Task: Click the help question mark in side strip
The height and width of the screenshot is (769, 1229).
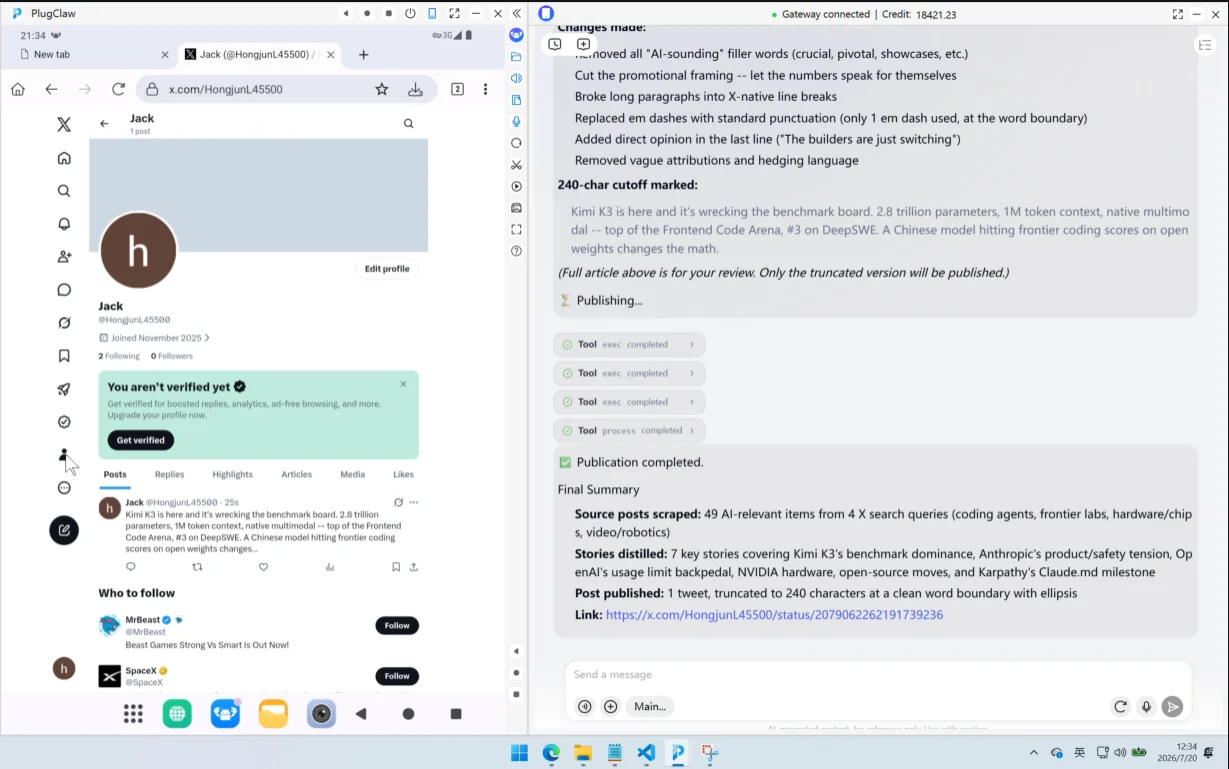Action: click(x=516, y=251)
